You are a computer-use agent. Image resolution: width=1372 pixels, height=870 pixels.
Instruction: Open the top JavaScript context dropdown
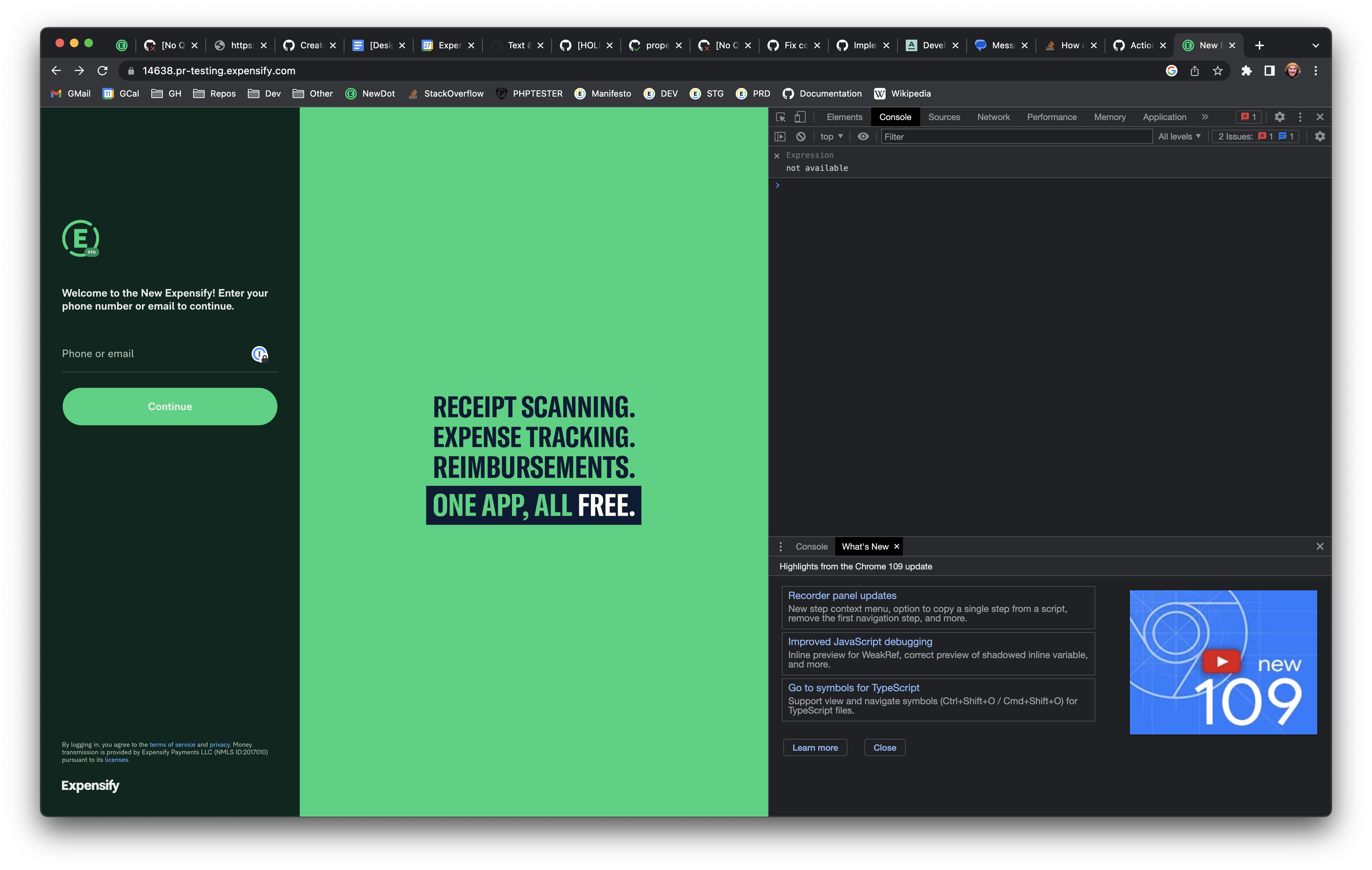(x=831, y=137)
